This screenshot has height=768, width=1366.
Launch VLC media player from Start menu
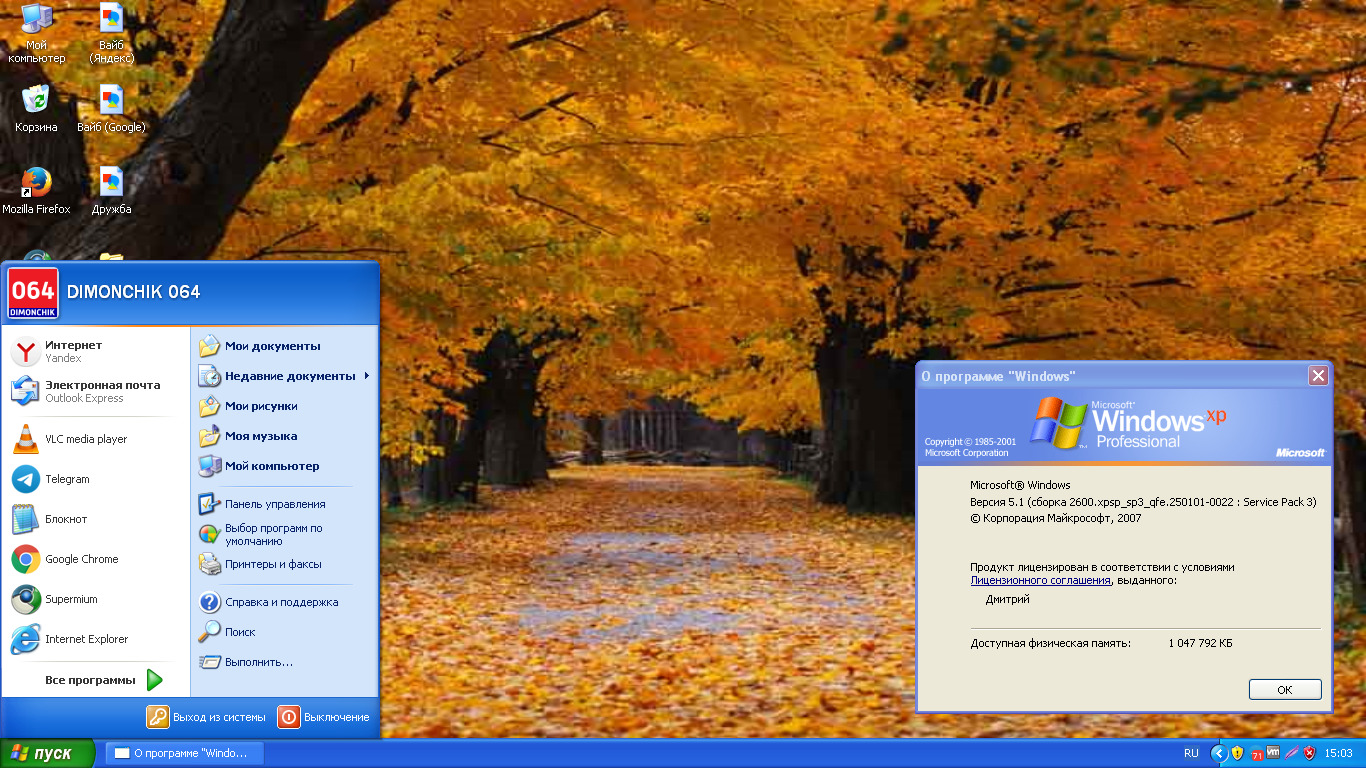[85, 439]
